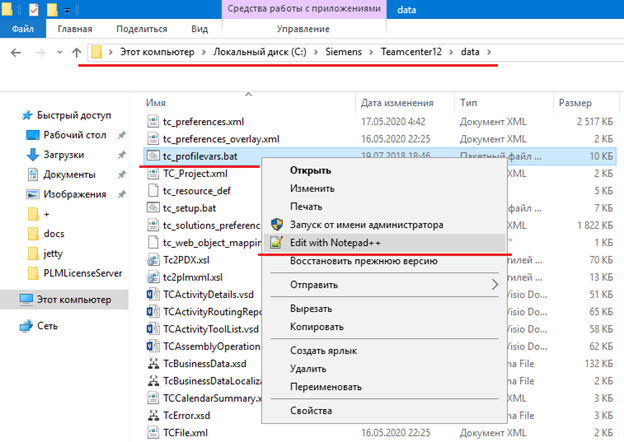Click quick access properties checkmark icon
Image resolution: width=624 pixels, height=442 pixels.
[34, 9]
